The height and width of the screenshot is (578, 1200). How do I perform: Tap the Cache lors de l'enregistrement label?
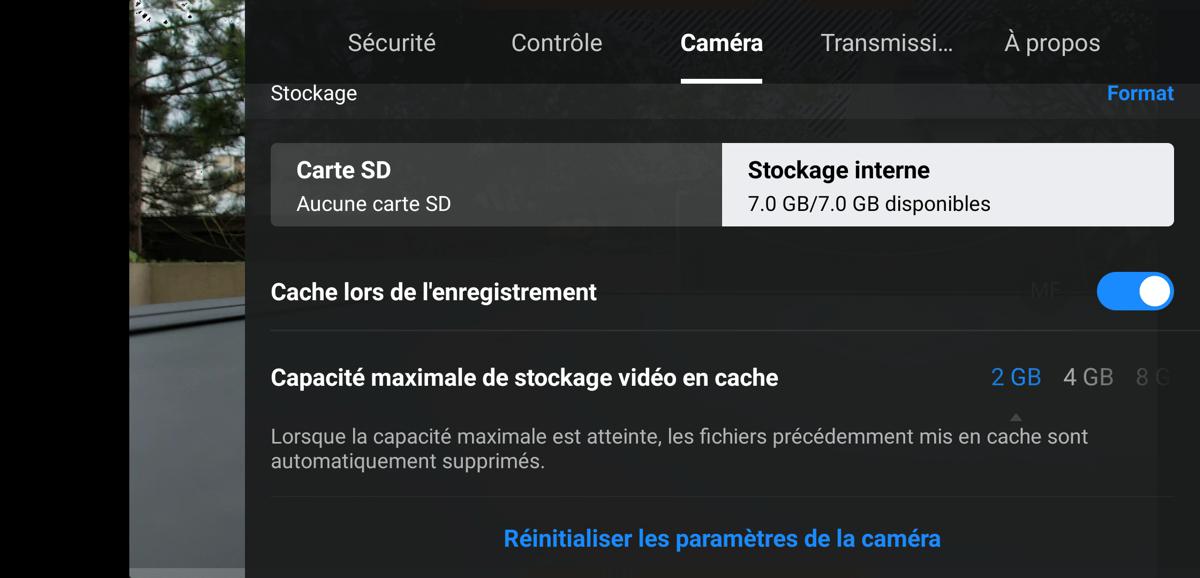click(x=434, y=292)
